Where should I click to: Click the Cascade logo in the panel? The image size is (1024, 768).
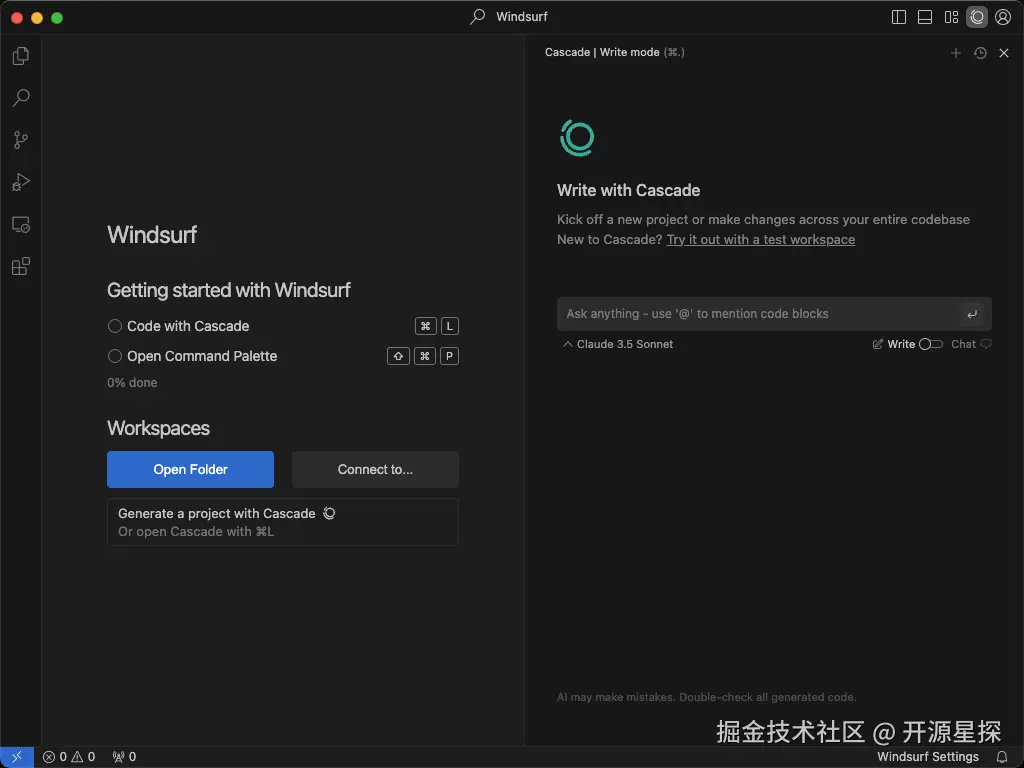click(577, 138)
